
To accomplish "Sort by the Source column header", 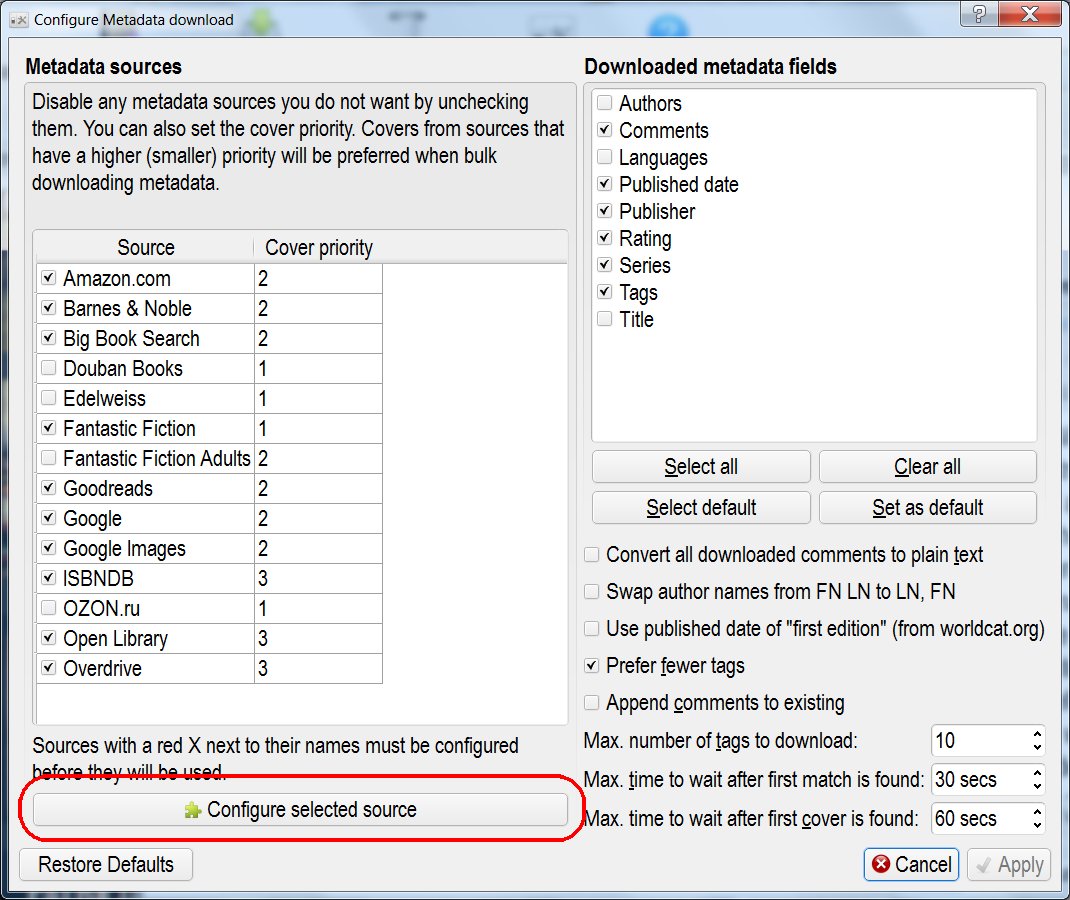I will (144, 247).
